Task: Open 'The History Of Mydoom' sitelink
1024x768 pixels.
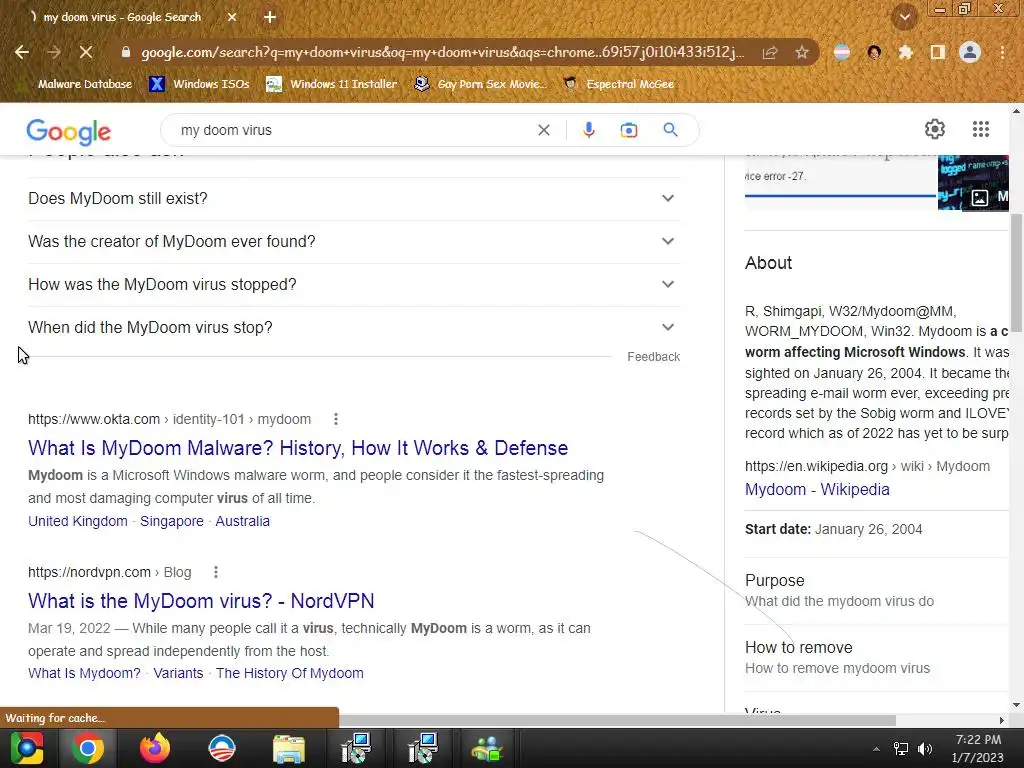Action: 289,673
